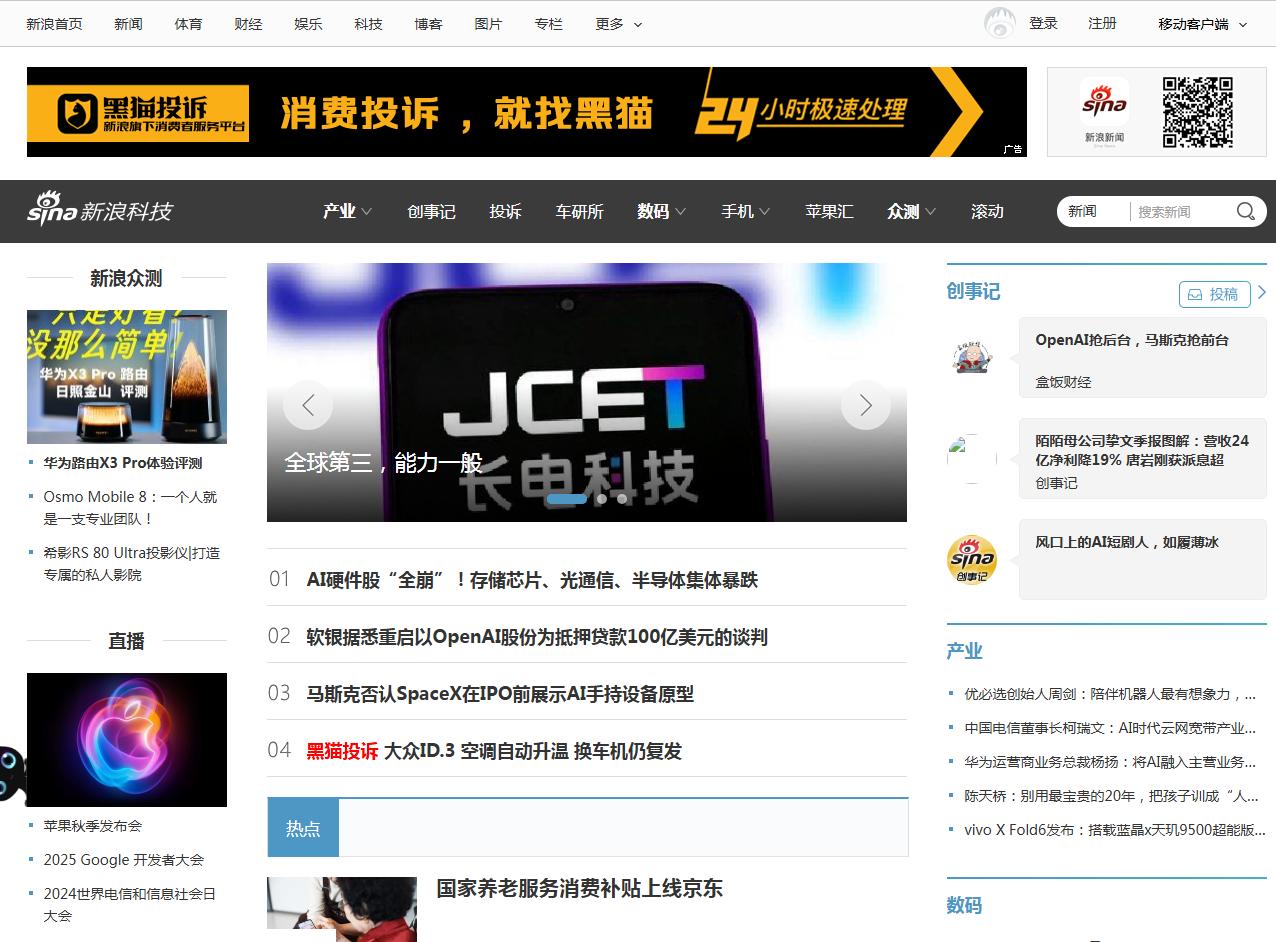1276x942 pixels.
Task: Open 苹果秋季发布会 live link
Action: (x=93, y=826)
